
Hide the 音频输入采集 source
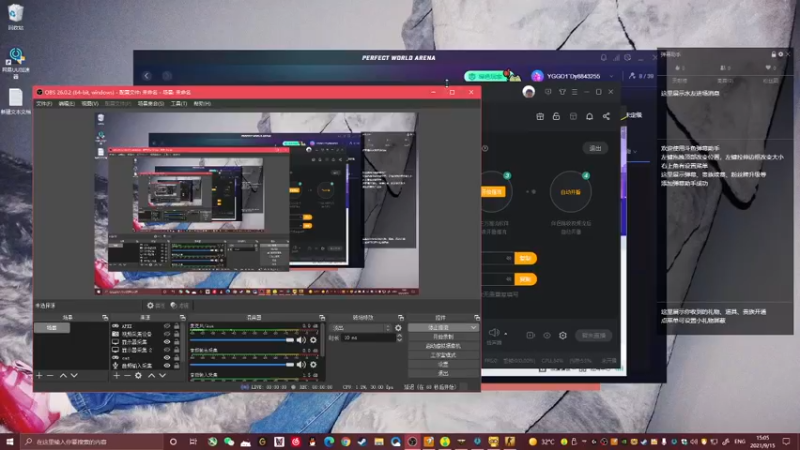(x=167, y=365)
